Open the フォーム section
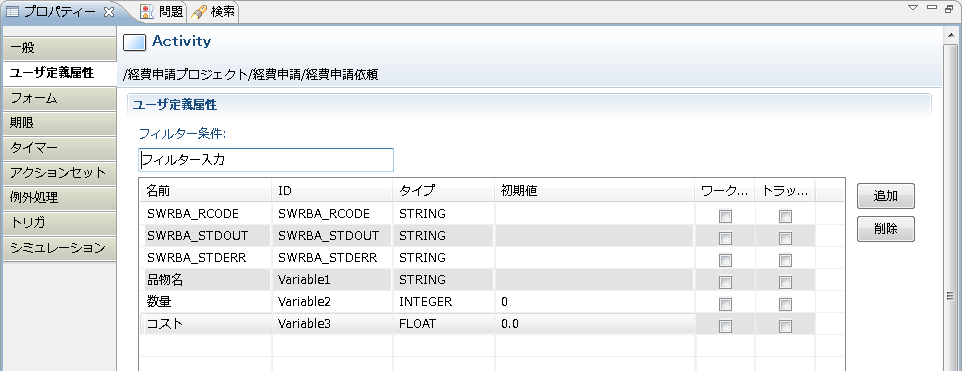The height and width of the screenshot is (371, 962). coord(59,98)
